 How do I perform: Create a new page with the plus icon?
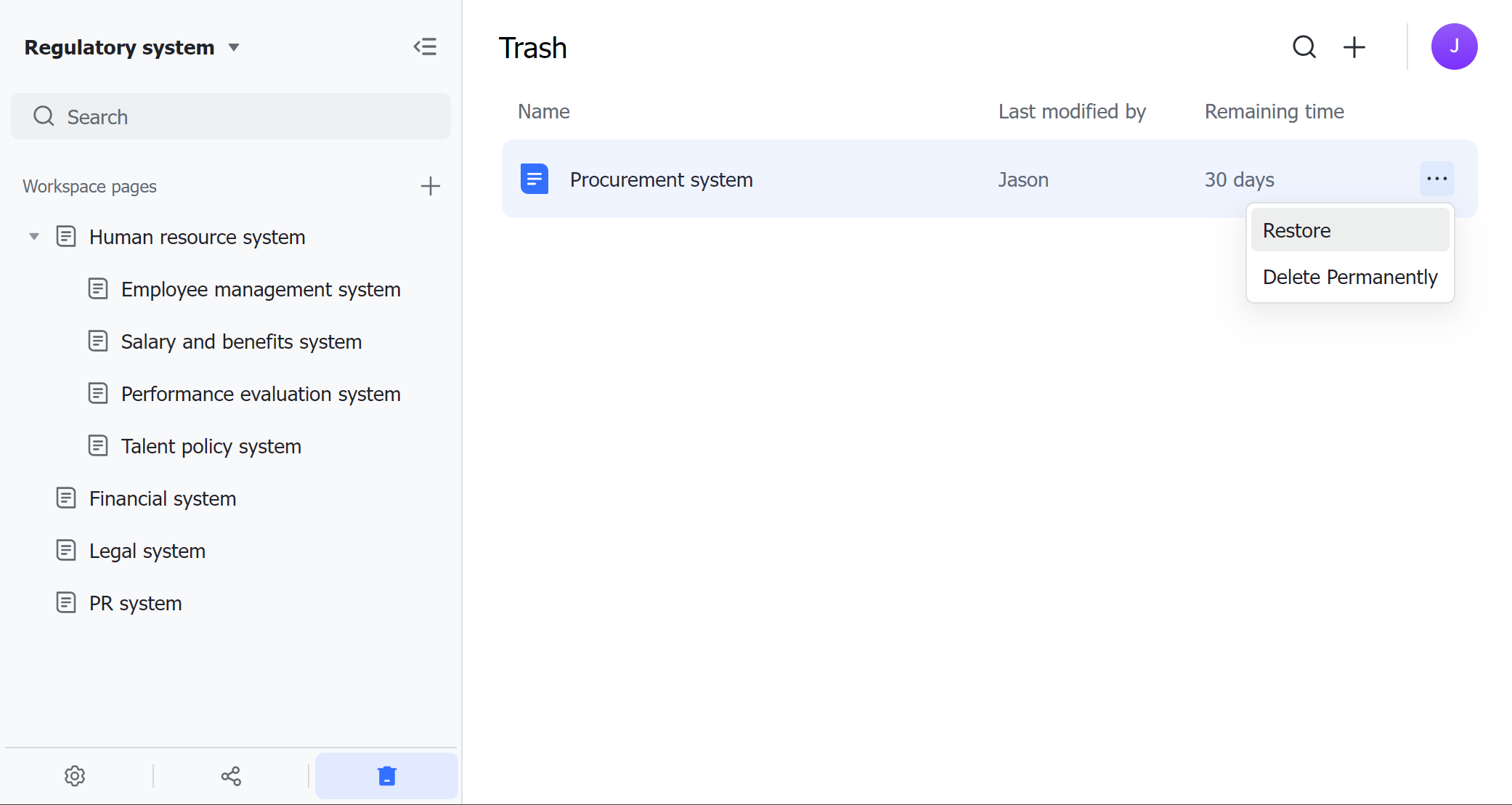click(1354, 46)
